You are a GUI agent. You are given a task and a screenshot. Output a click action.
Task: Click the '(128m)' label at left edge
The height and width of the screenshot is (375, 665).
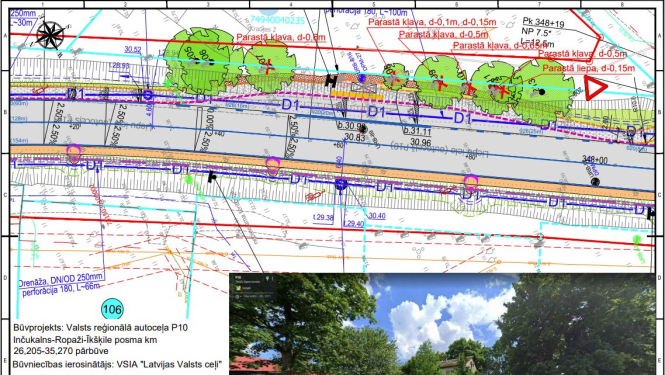(19, 119)
